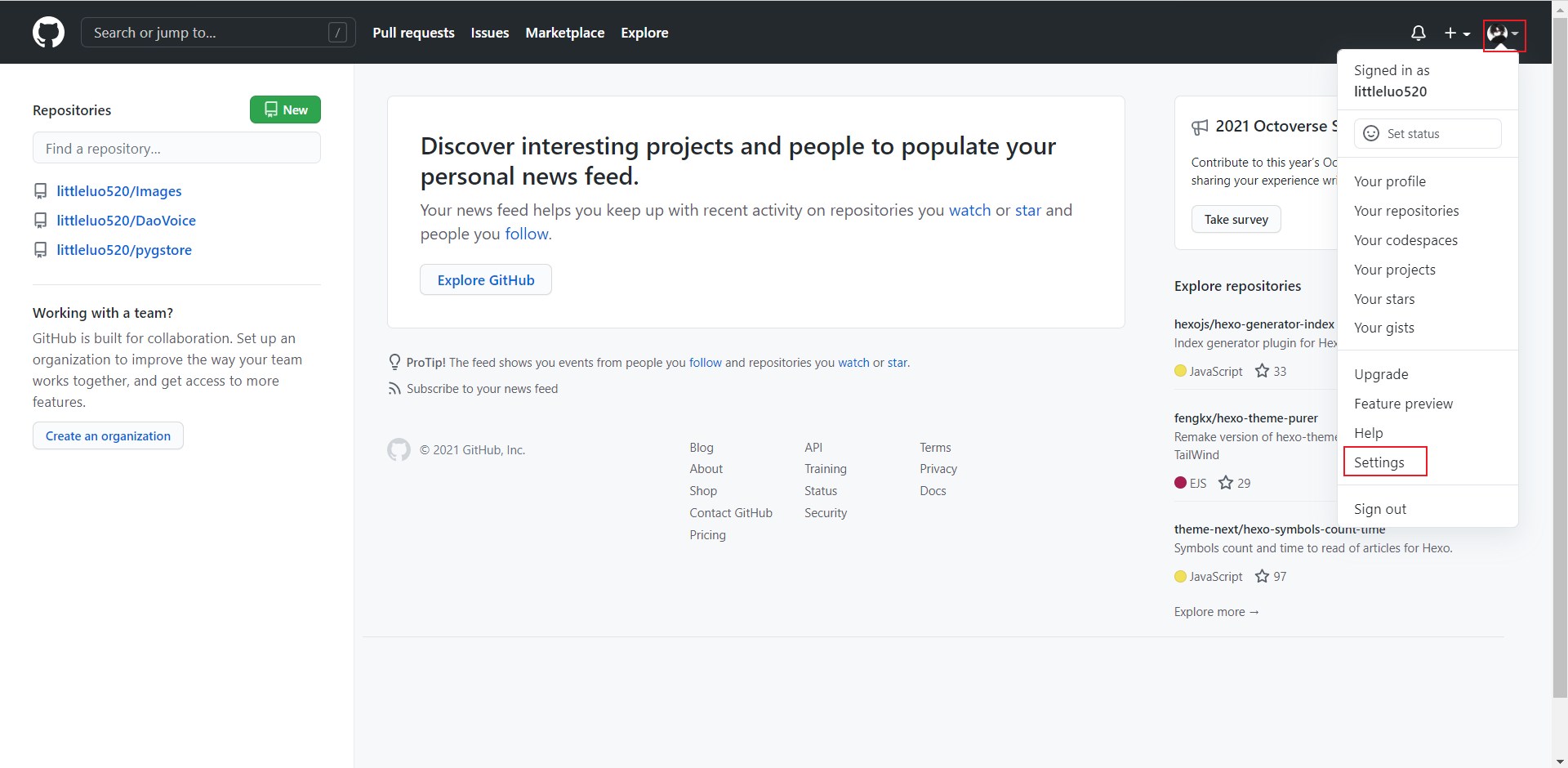The height and width of the screenshot is (768, 1568).
Task: Click the star icon next to hexojs/hexo-generator-index
Action: [1262, 370]
